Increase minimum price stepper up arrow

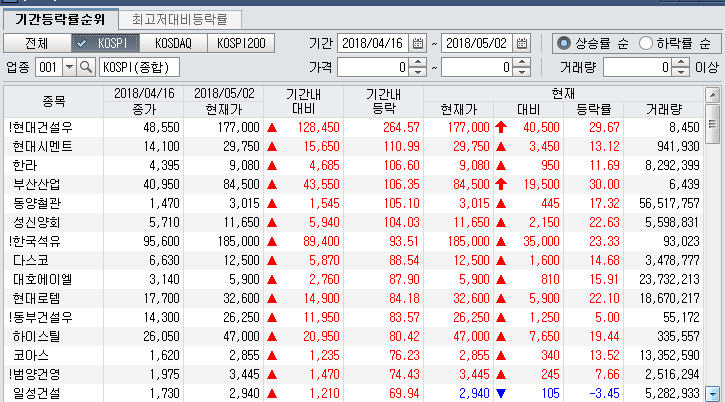tap(418, 63)
